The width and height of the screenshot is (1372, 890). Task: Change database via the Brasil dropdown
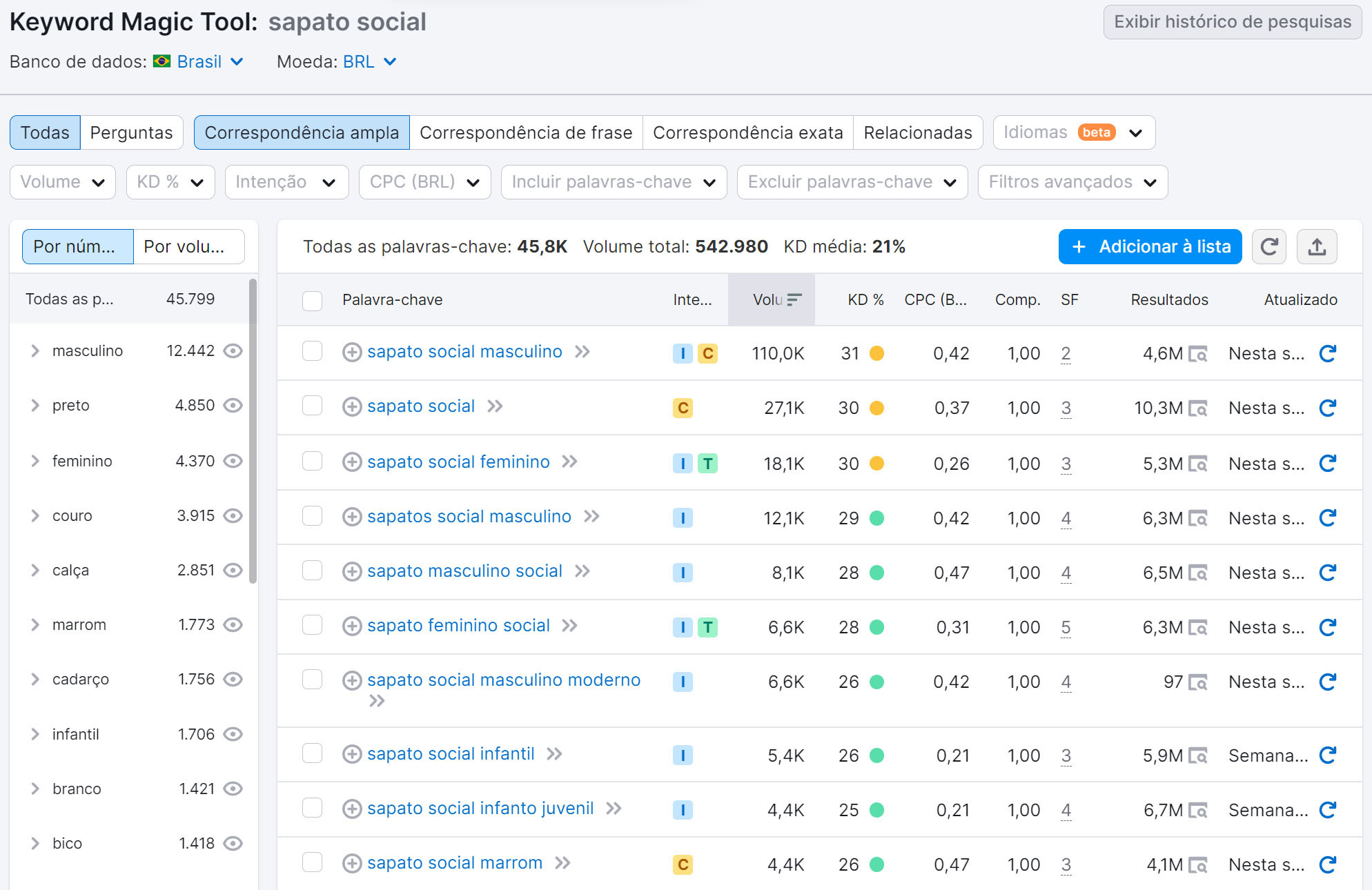coord(200,61)
